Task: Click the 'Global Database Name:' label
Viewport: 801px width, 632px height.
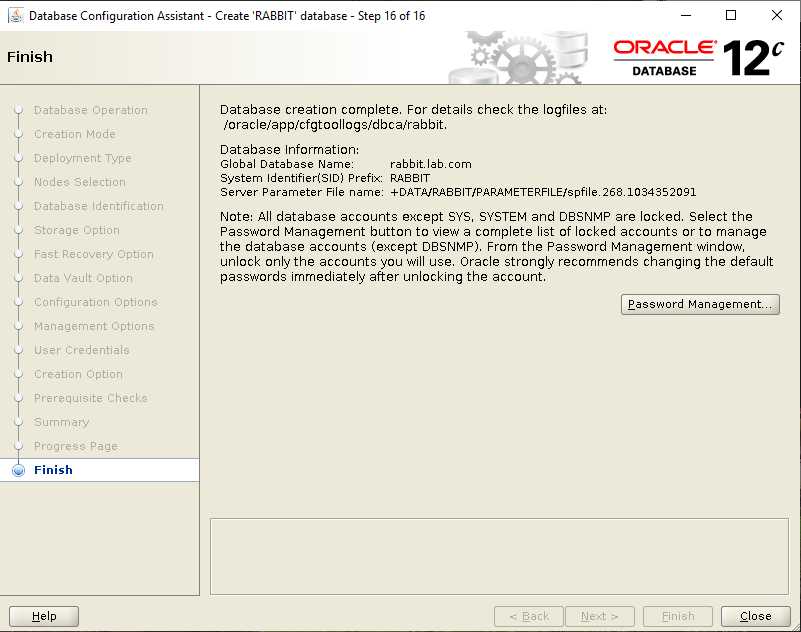Action: [287, 164]
